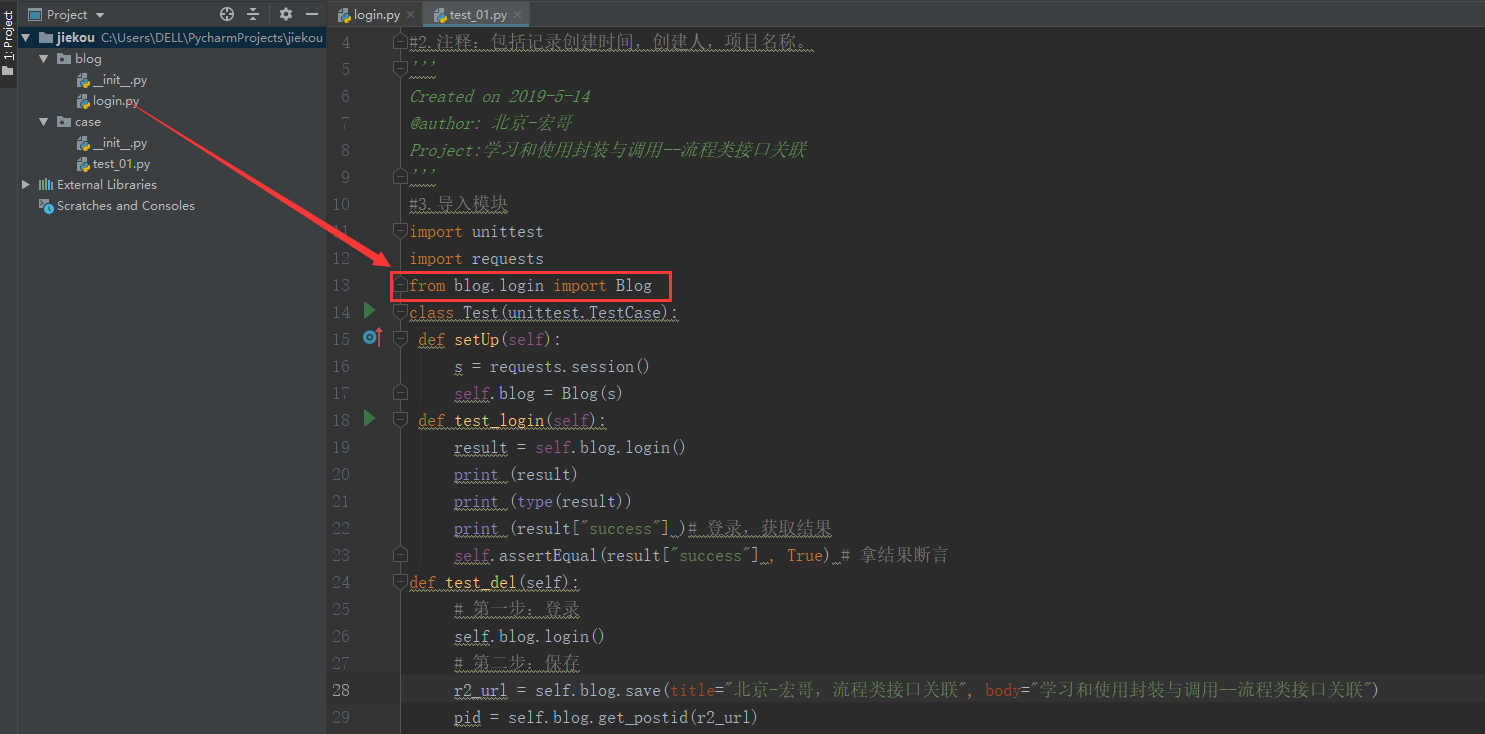
Task: Click line number 20 in the gutter
Action: coord(341,474)
